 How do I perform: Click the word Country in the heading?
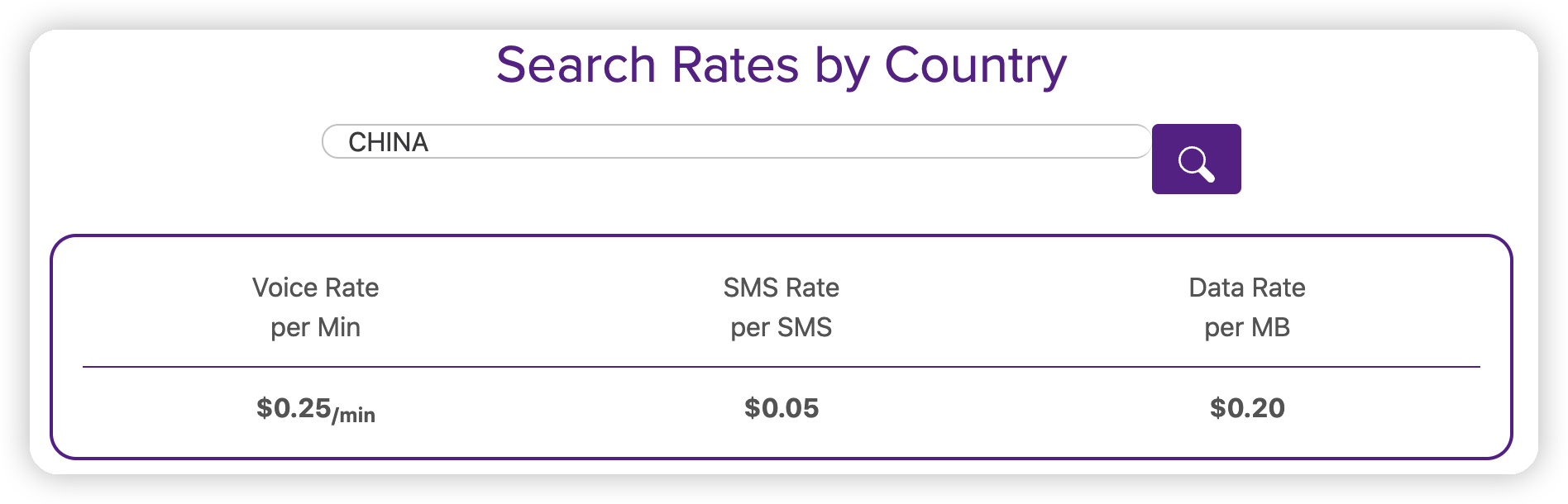(976, 66)
